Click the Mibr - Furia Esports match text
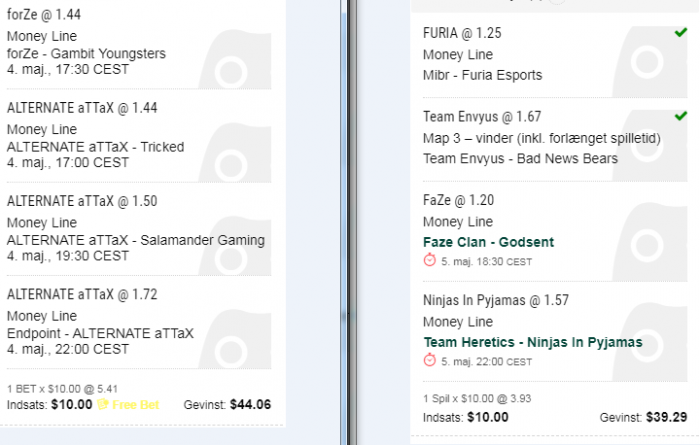This screenshot has width=700, height=445. pyautogui.click(x=483, y=75)
